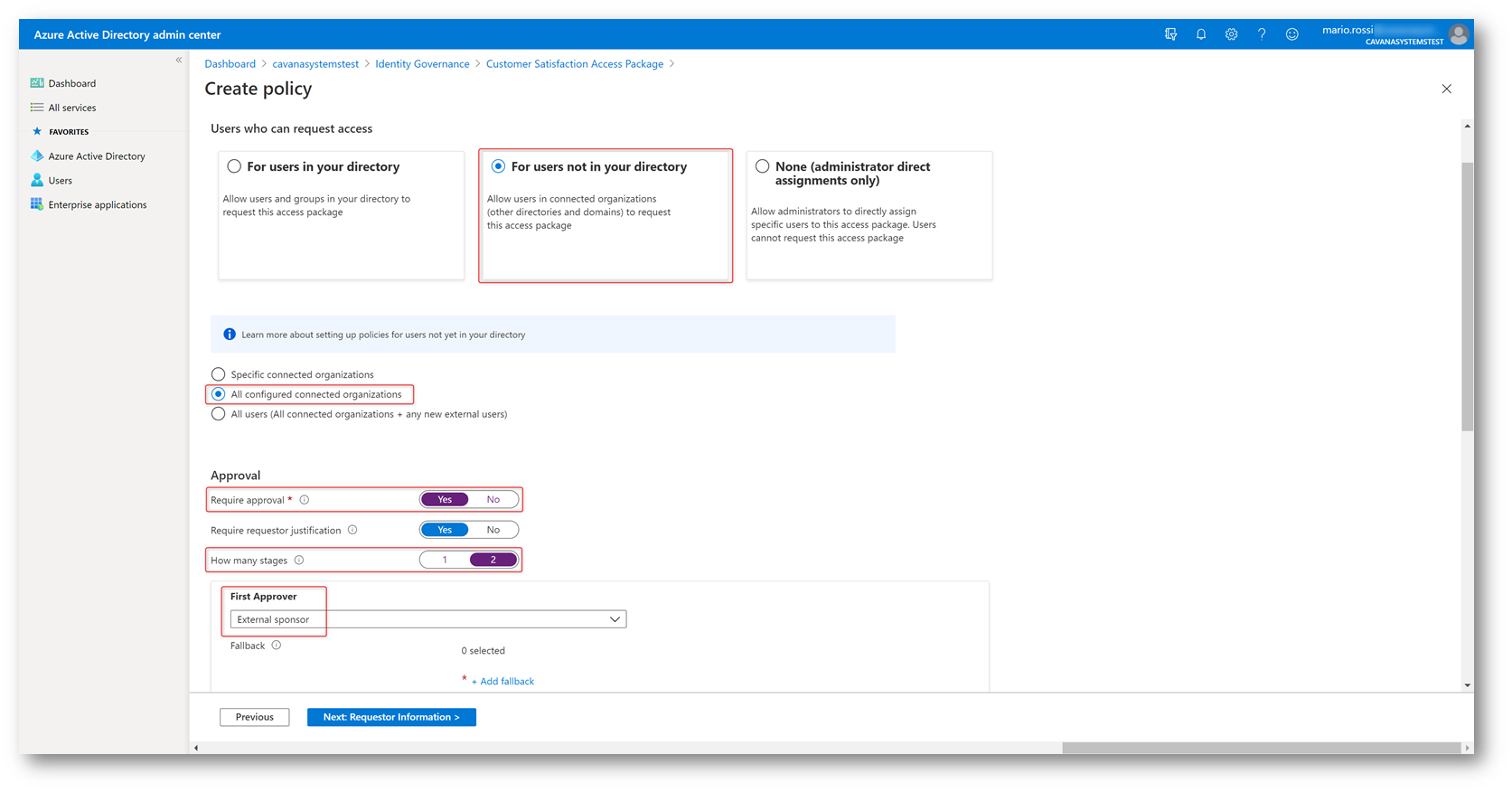Set How many stages to 1
The height and width of the screenshot is (792, 1512).
(445, 560)
